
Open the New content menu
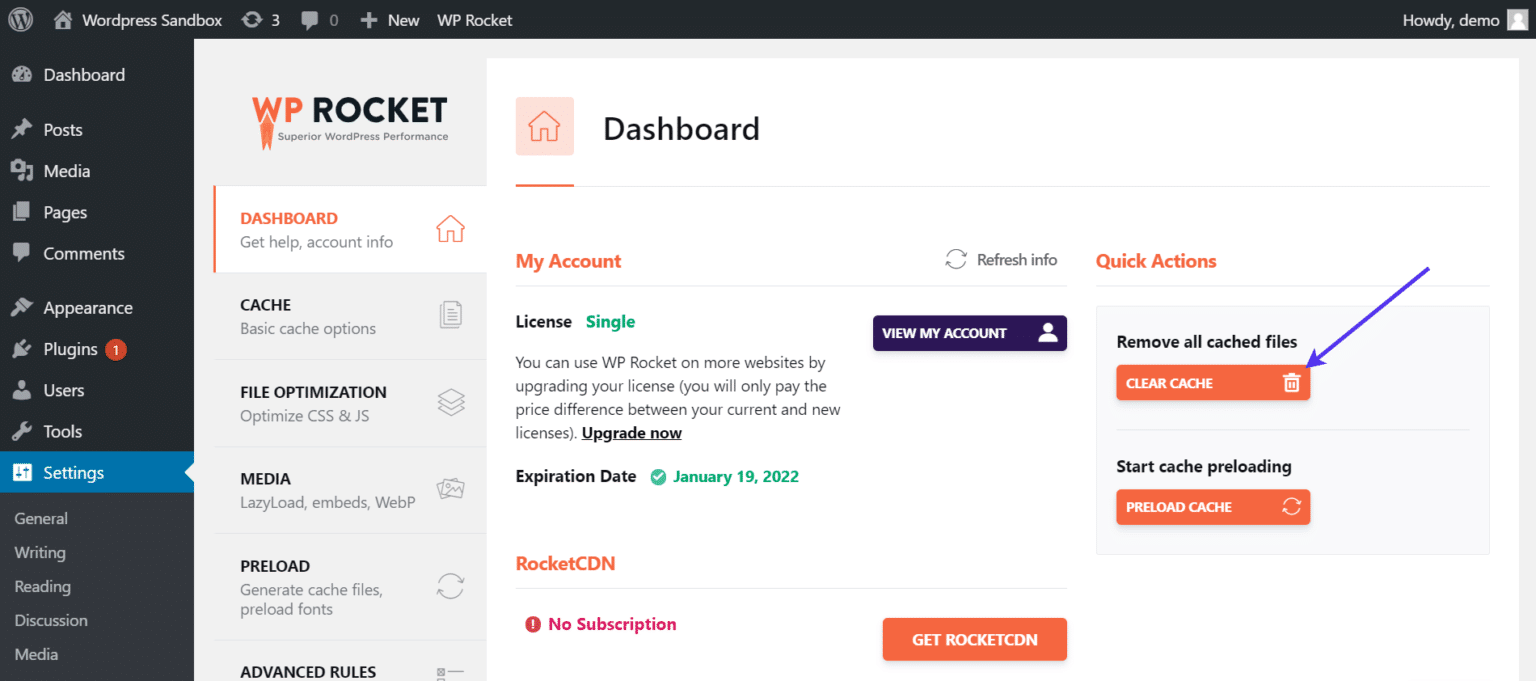pyautogui.click(x=390, y=20)
